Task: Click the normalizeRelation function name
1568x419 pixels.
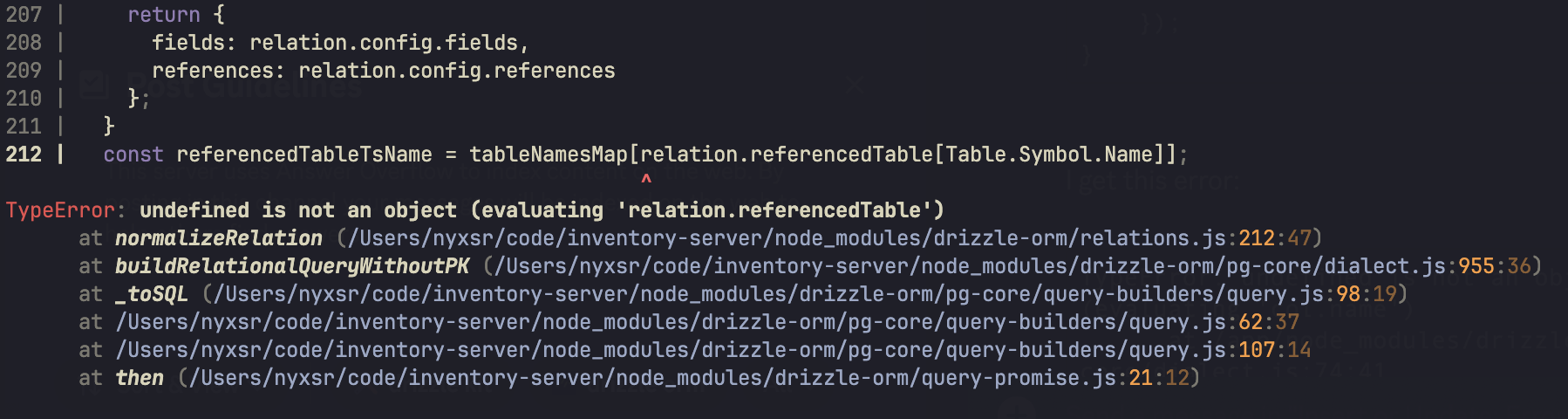Action: coord(219,238)
